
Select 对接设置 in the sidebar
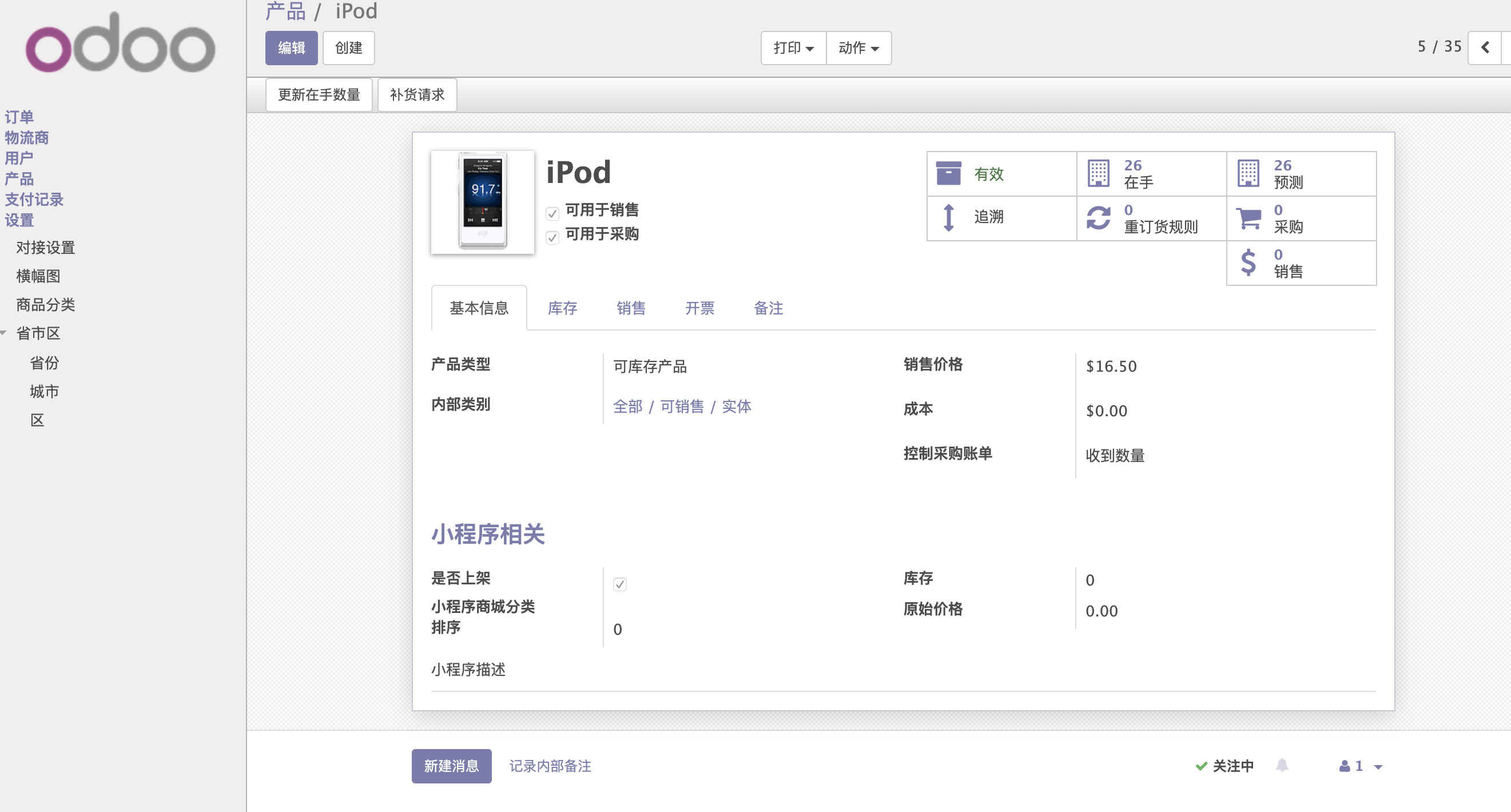click(45, 248)
